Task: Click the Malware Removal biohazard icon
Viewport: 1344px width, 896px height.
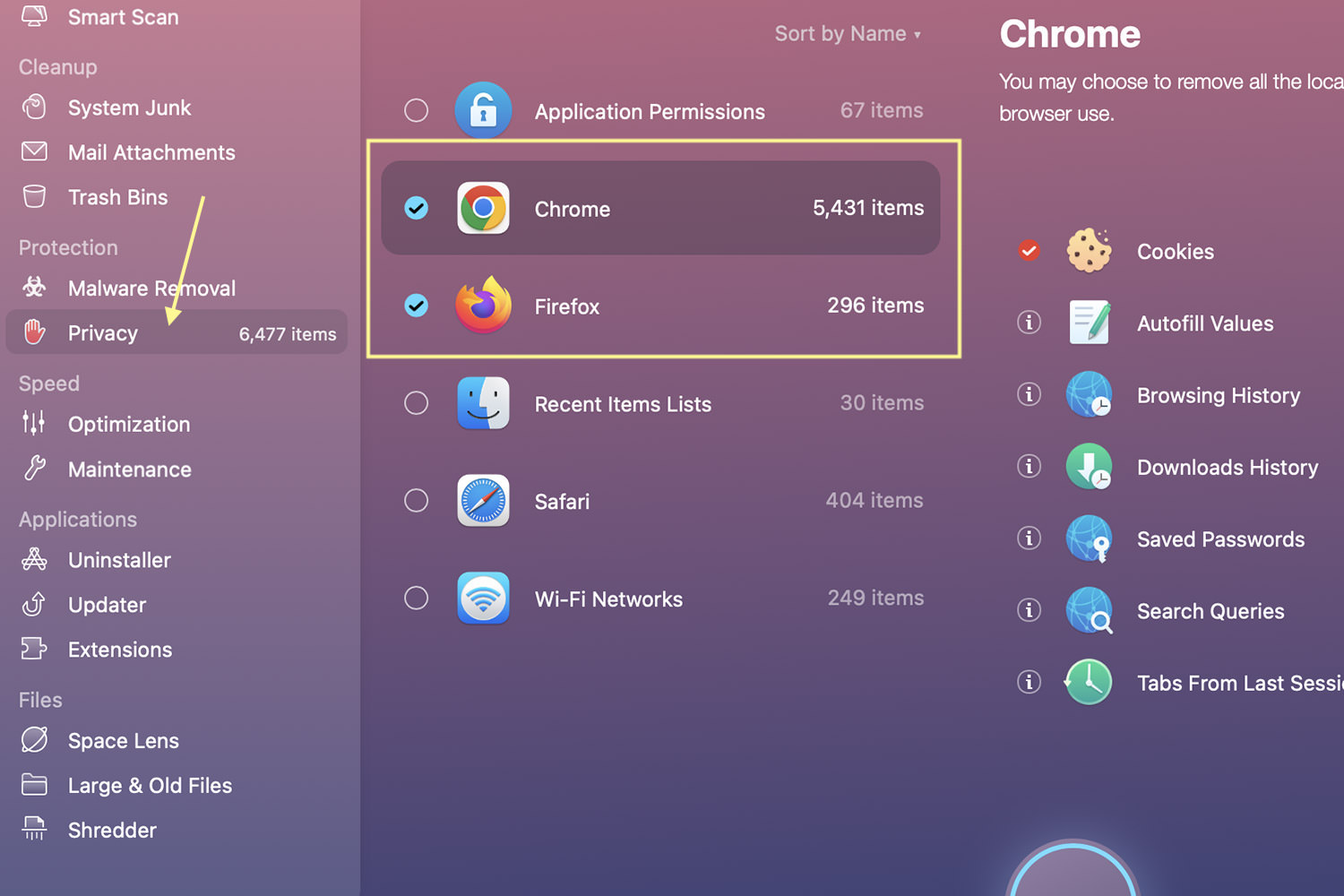Action: pos(34,288)
